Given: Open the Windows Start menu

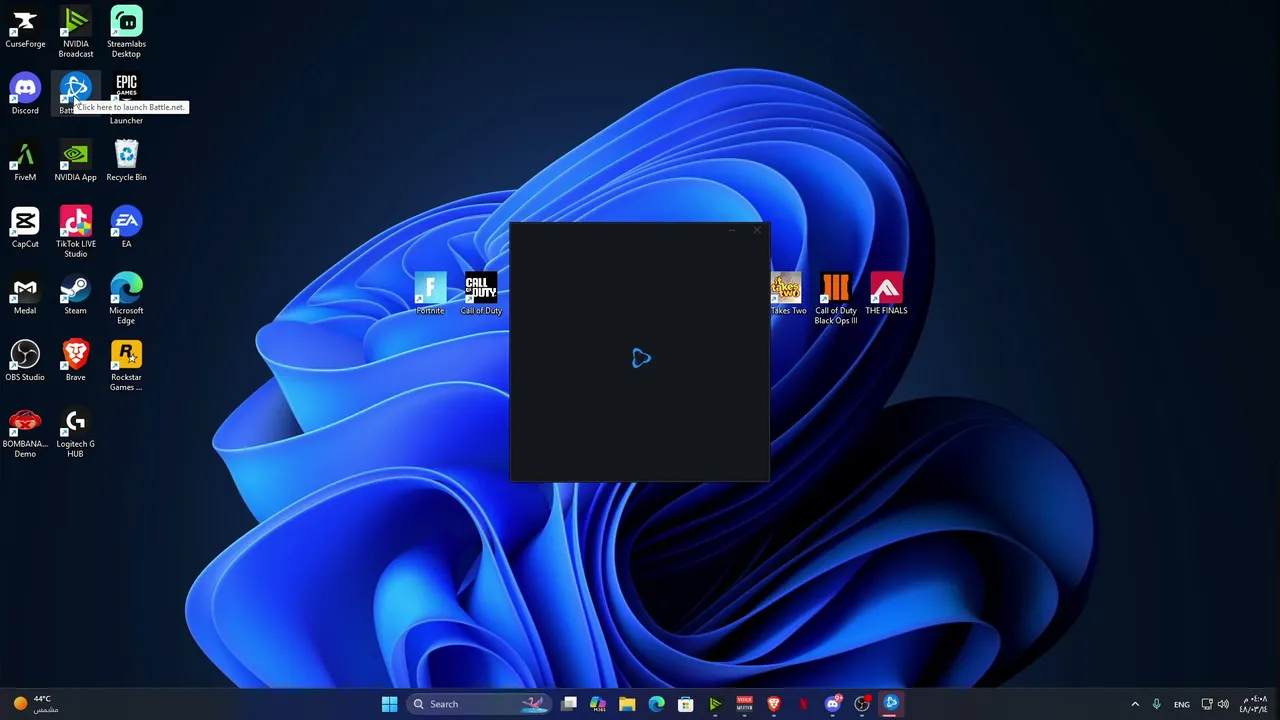Looking at the screenshot, I should coord(389,704).
